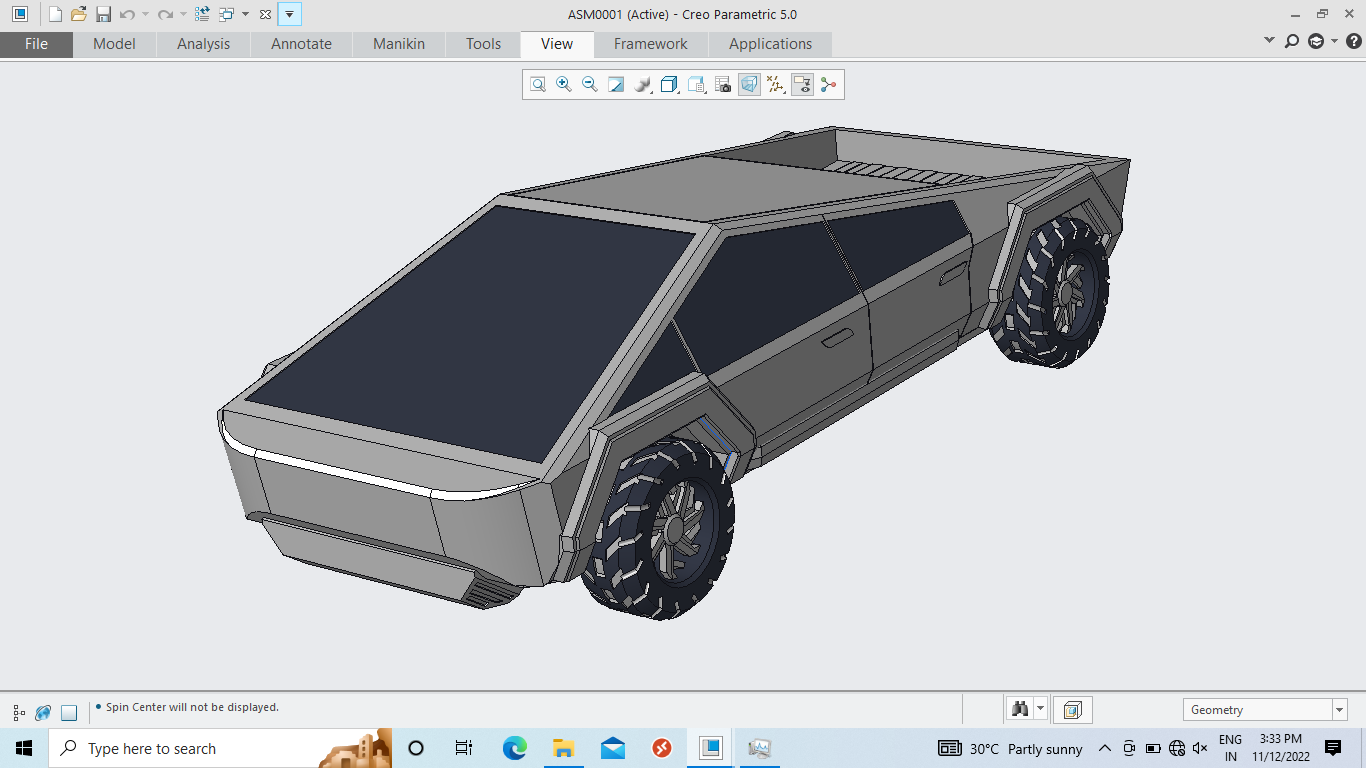Open the Windows Start menu
Screen dimensions: 1366x768
pyautogui.click(x=24, y=748)
